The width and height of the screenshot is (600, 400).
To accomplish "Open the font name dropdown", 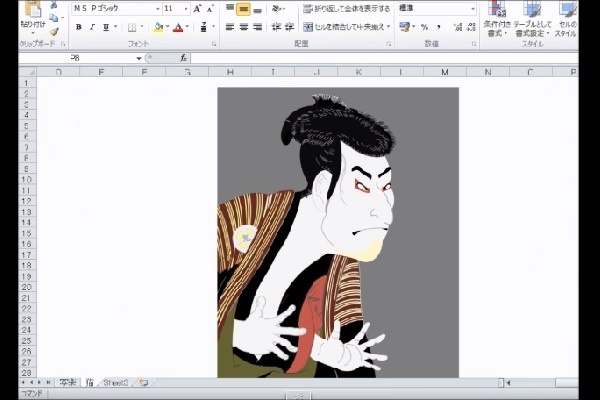I will click(x=156, y=8).
